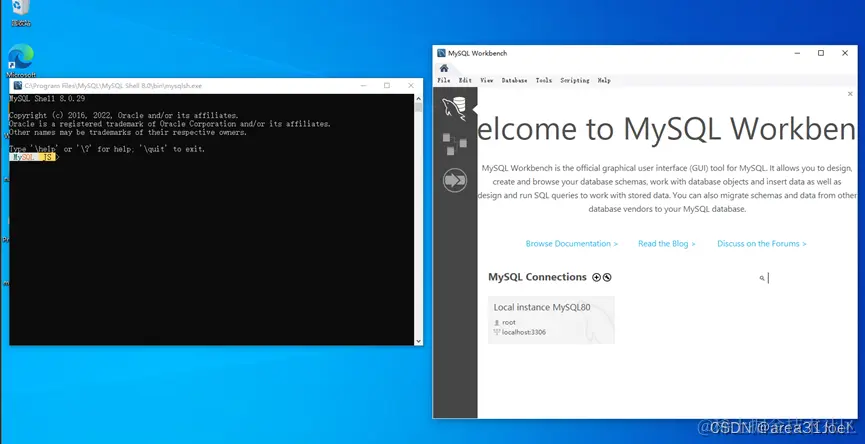
Task: Add a new MySQL connection plus icon
Action: point(596,277)
